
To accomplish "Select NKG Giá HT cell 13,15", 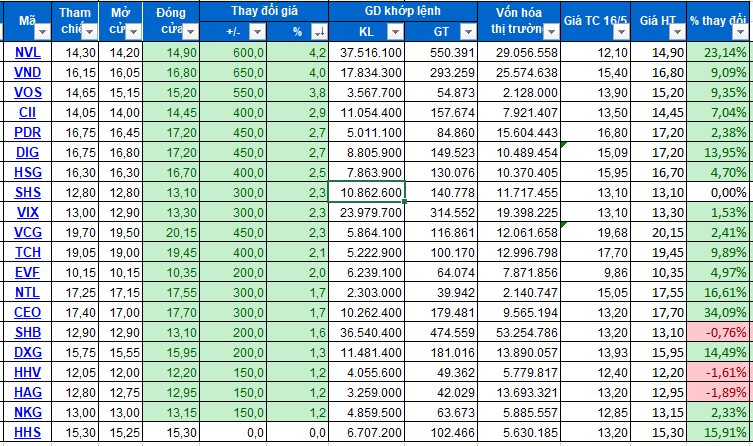I will click(x=659, y=412).
